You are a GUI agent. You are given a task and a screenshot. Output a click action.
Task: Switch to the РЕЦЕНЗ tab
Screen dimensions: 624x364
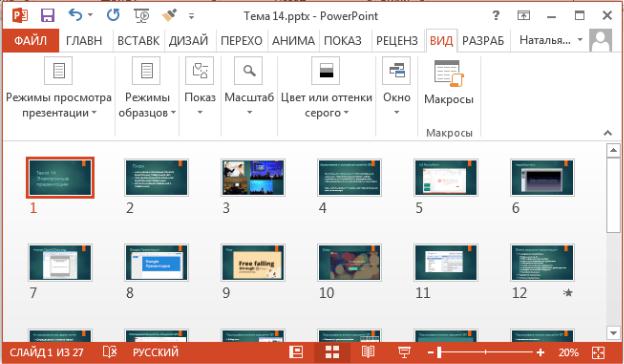(397, 41)
